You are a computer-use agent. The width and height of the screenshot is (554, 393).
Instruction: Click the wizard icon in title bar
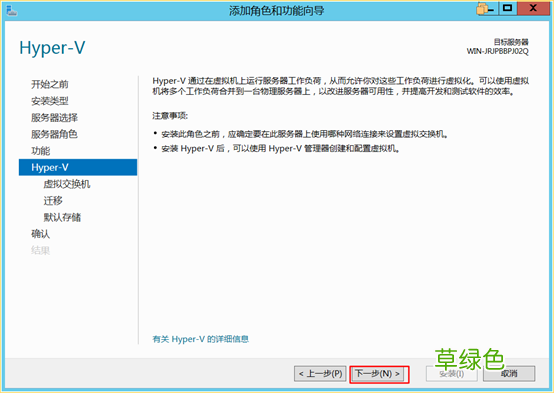point(12,11)
